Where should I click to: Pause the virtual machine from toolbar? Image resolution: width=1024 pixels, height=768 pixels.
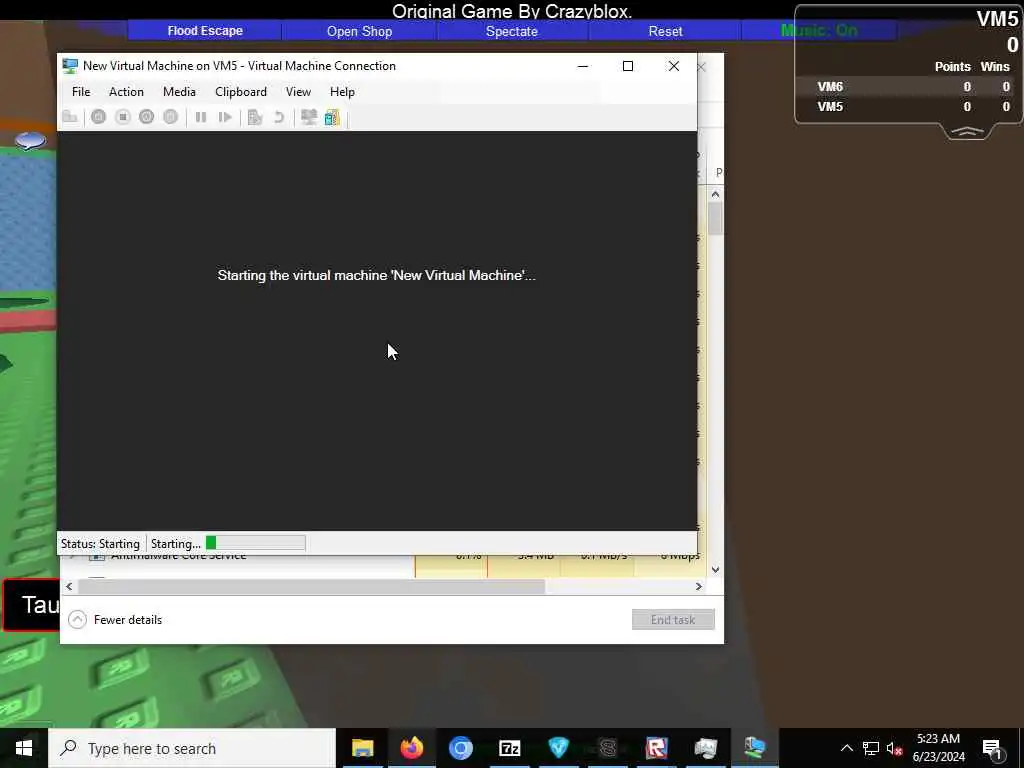pyautogui.click(x=201, y=118)
